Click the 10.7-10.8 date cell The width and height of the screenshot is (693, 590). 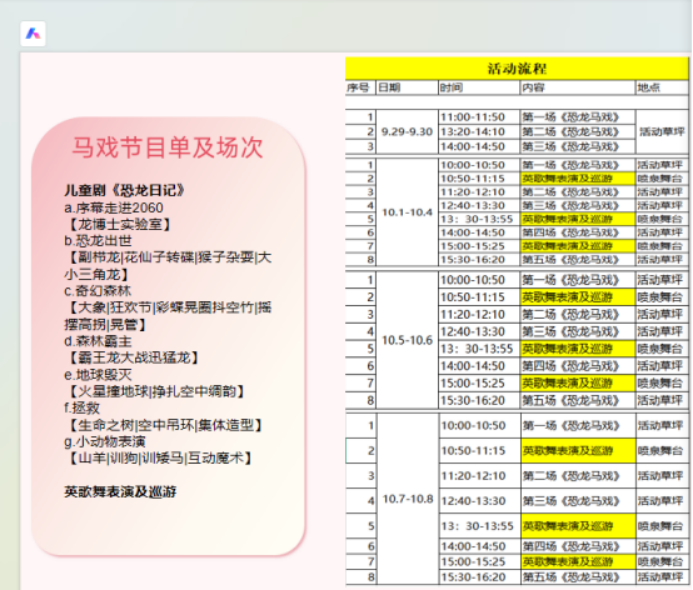[x=407, y=499]
